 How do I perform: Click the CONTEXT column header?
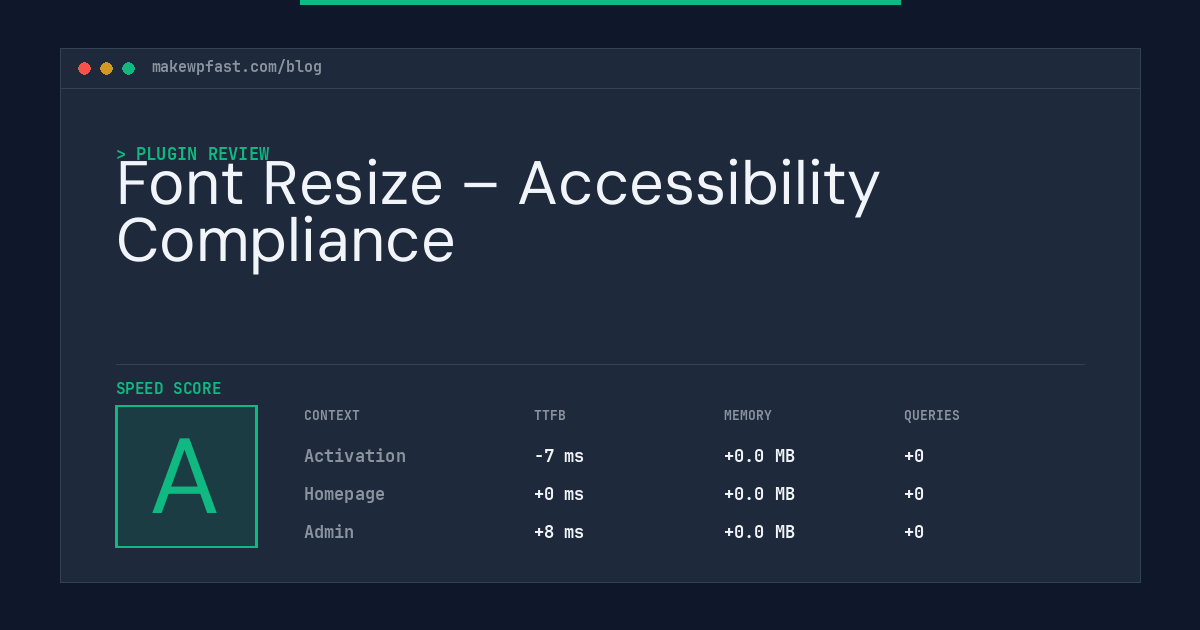click(x=332, y=416)
